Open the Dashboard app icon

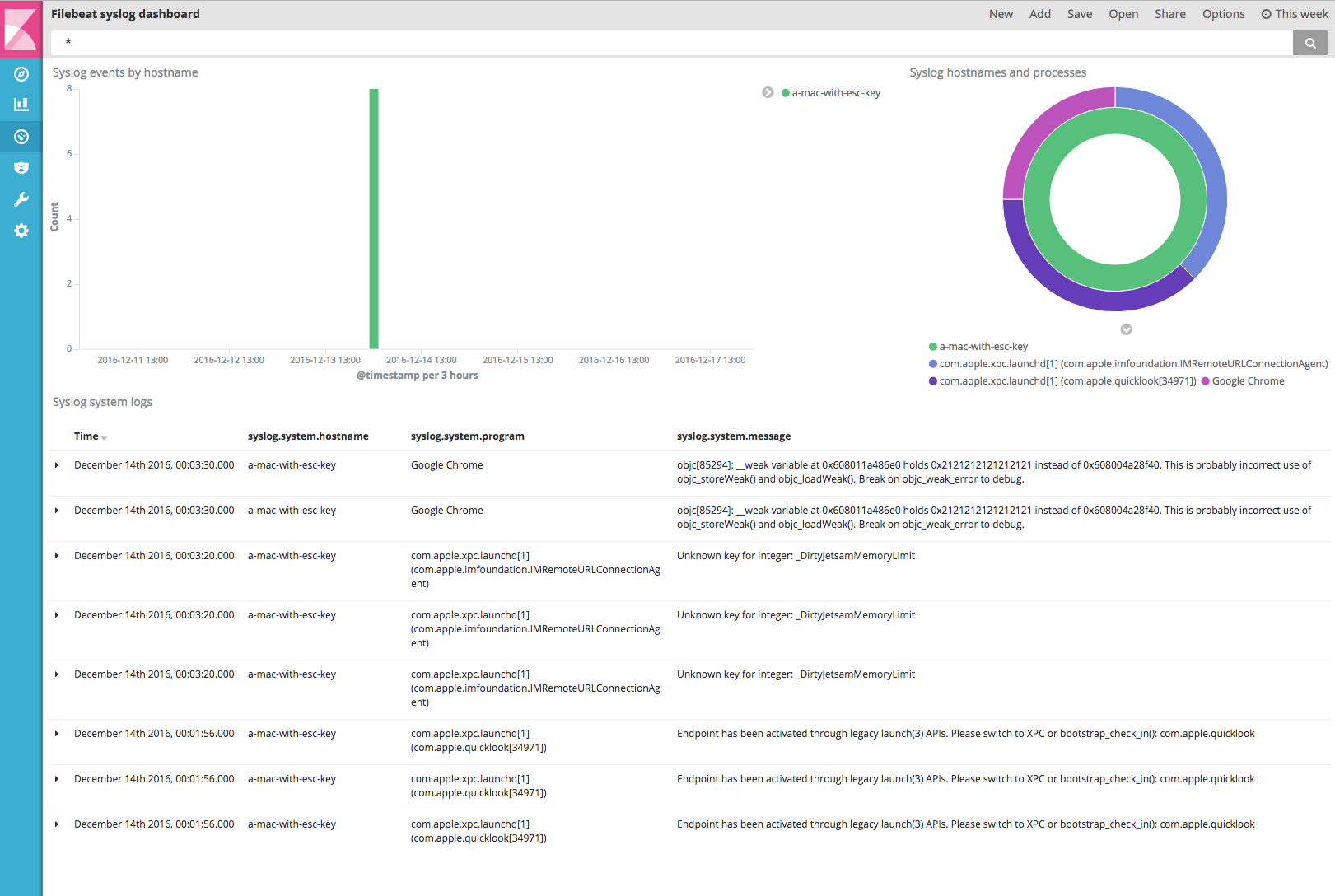[21, 136]
